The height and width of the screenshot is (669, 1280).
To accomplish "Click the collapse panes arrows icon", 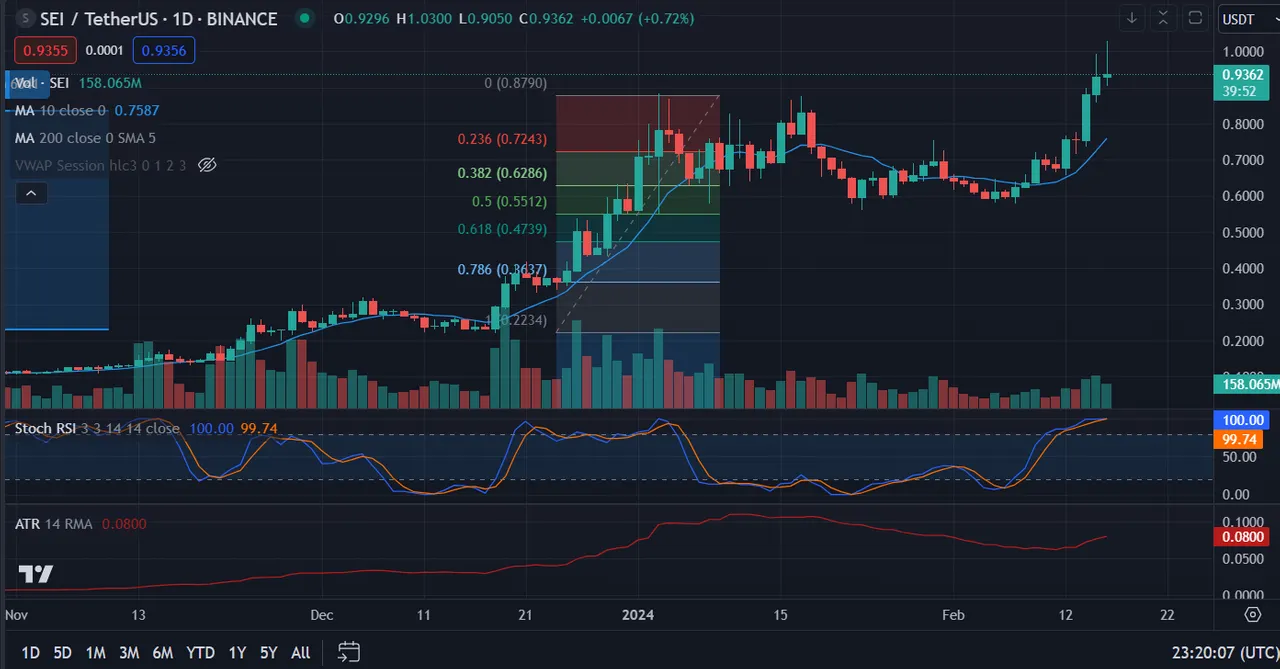I will point(1163,18).
